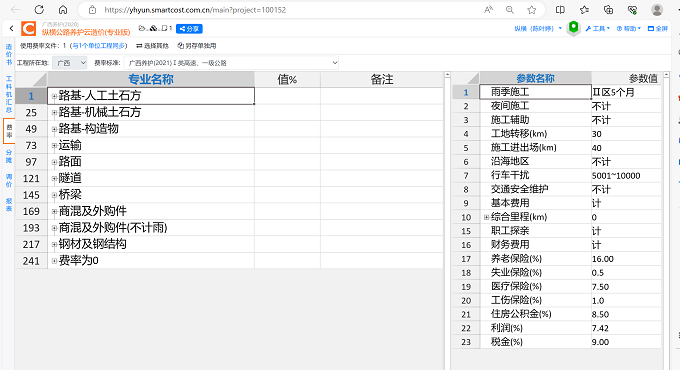The height and width of the screenshot is (370, 680).
Task: Expand the 运输 row
Action: pyautogui.click(x=54, y=146)
